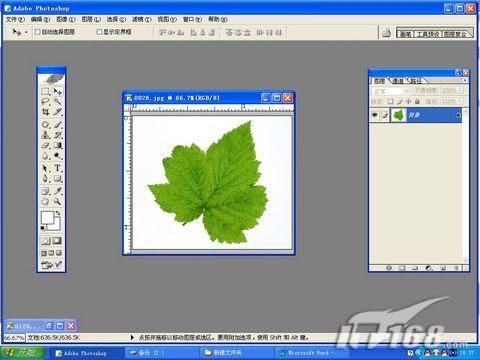Image resolution: width=480 pixels, height=360 pixels.
Task: Select the Magic Wand tool
Action: (58, 102)
